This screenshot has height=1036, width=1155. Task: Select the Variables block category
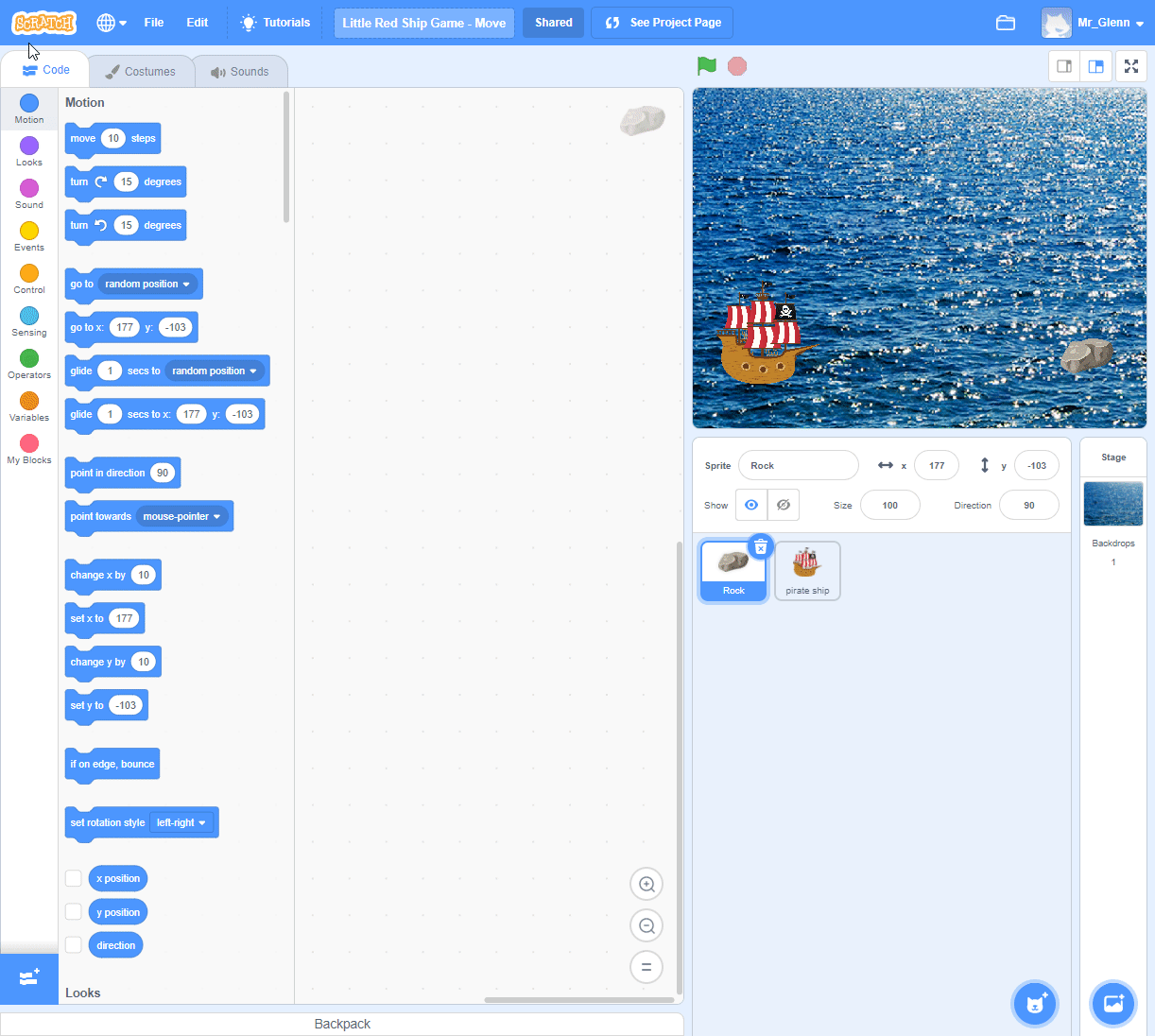pos(29,406)
